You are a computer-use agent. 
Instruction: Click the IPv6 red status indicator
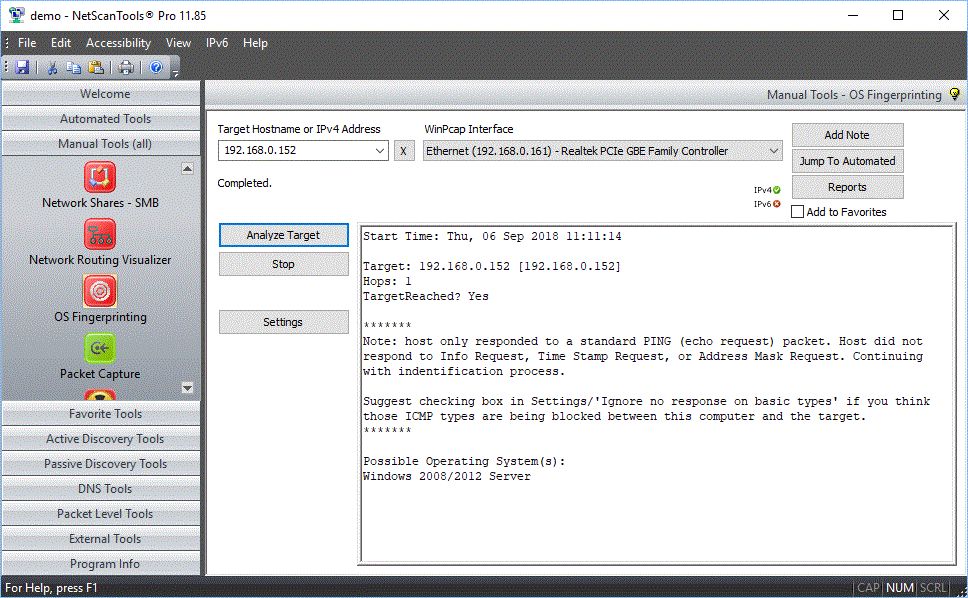click(777, 204)
